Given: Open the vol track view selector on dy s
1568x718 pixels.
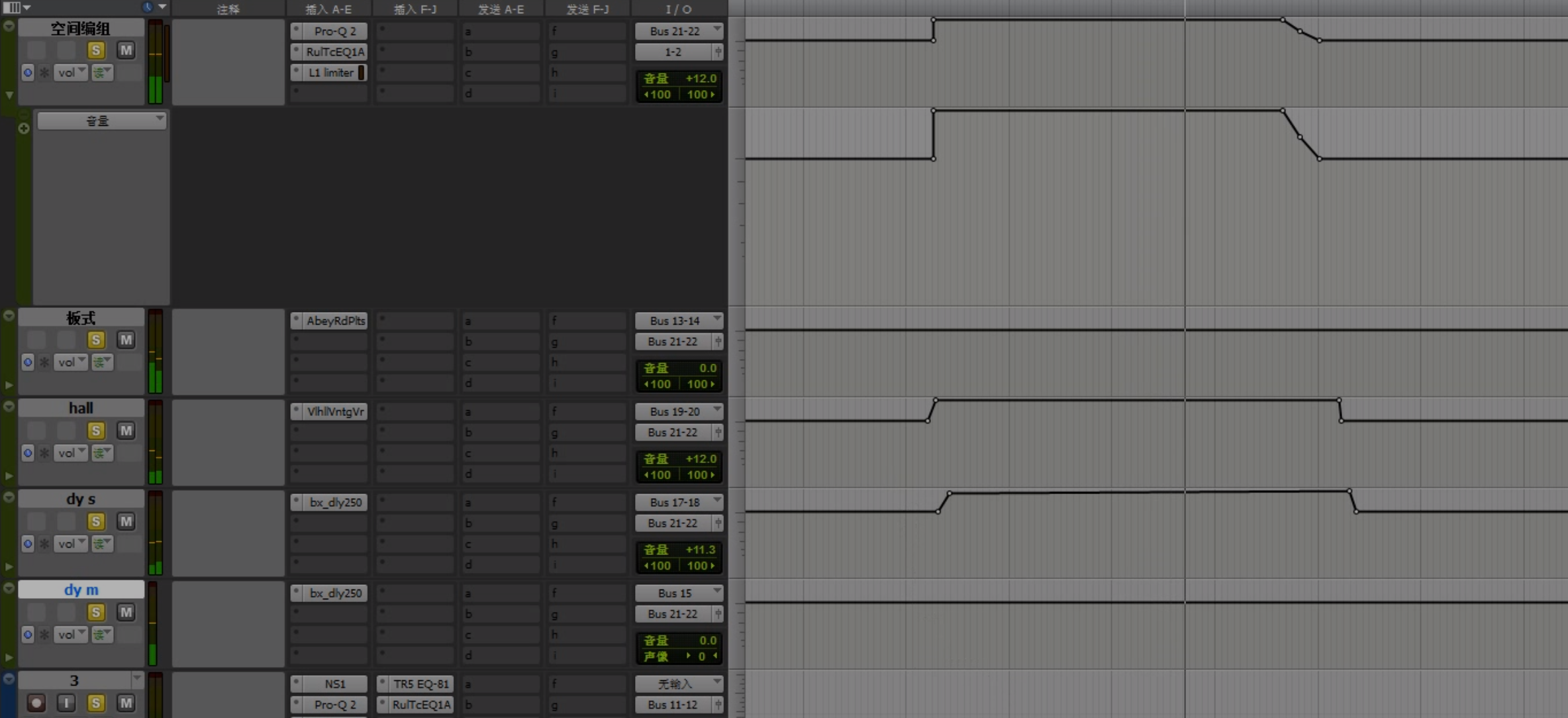Looking at the screenshot, I should click(71, 544).
